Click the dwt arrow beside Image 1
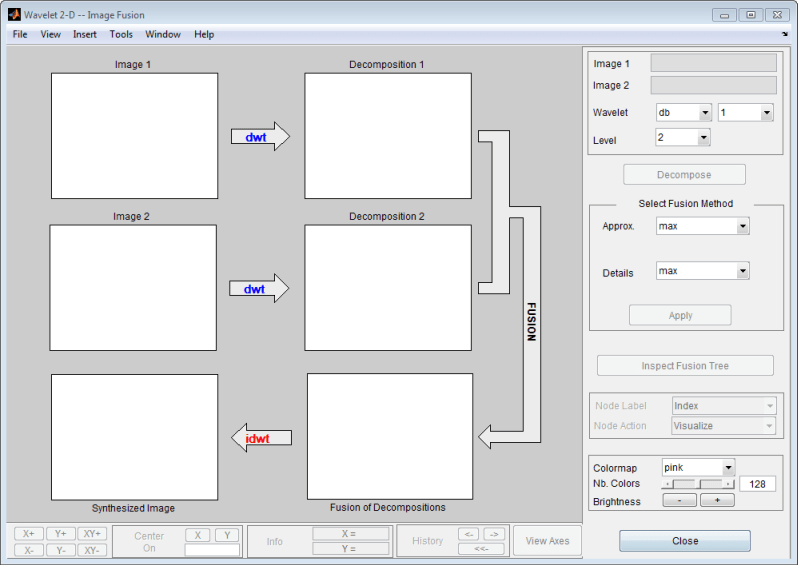The image size is (798, 565). [x=260, y=136]
